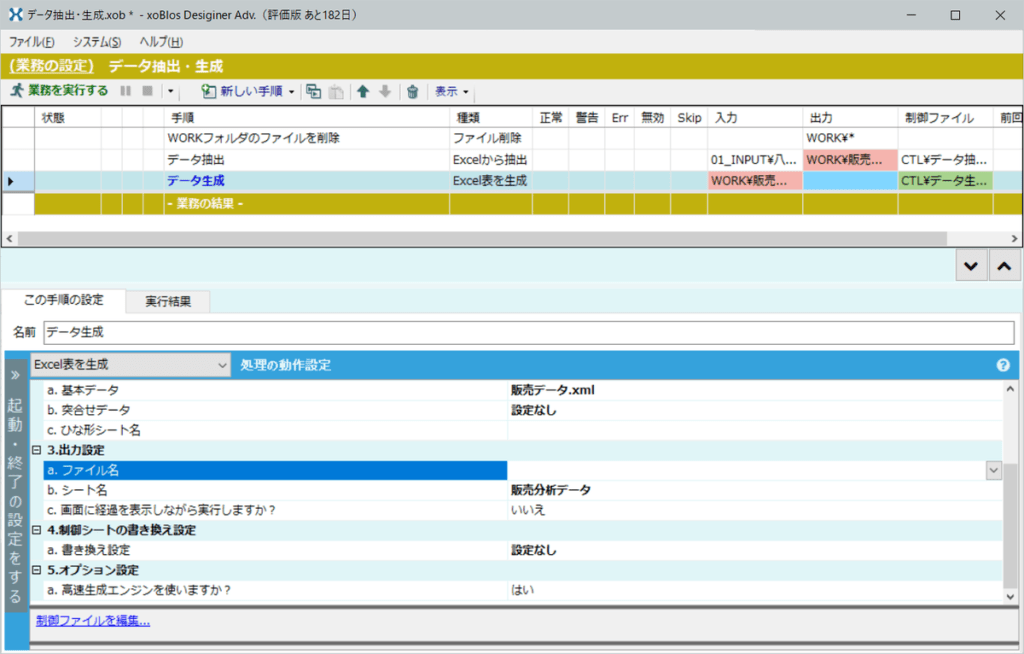Move the step up with the up arrow

[363, 91]
